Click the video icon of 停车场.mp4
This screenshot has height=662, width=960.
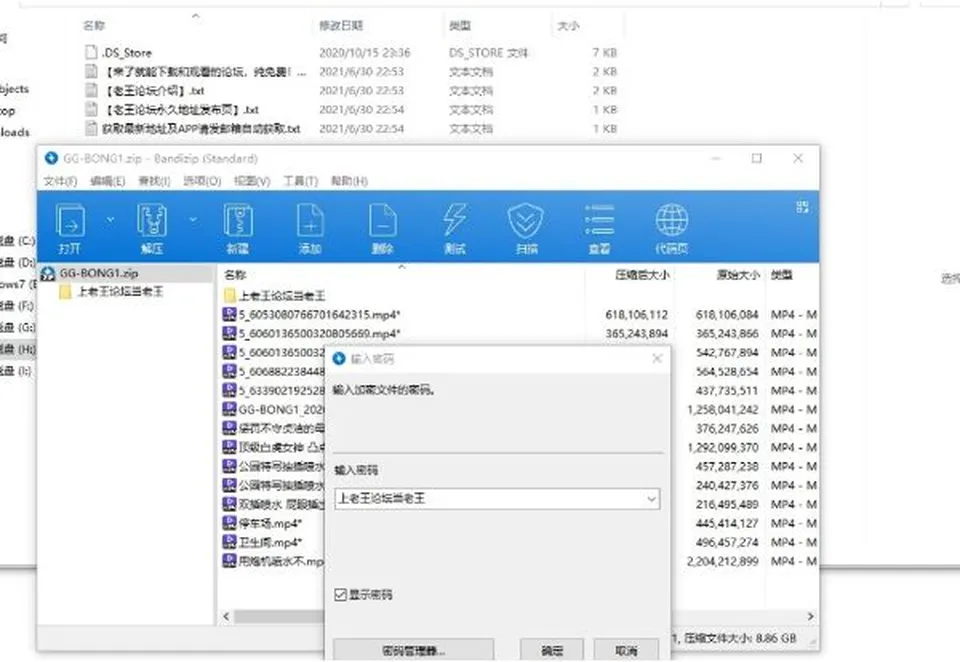point(229,523)
